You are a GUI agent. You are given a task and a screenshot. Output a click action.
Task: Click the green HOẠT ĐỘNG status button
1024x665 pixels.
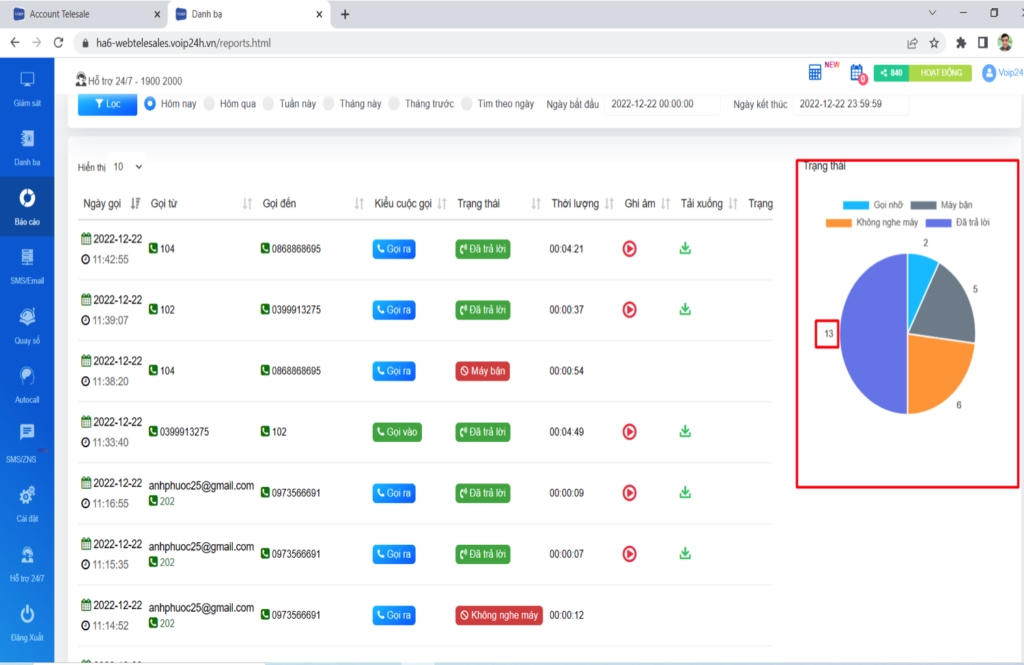939,73
